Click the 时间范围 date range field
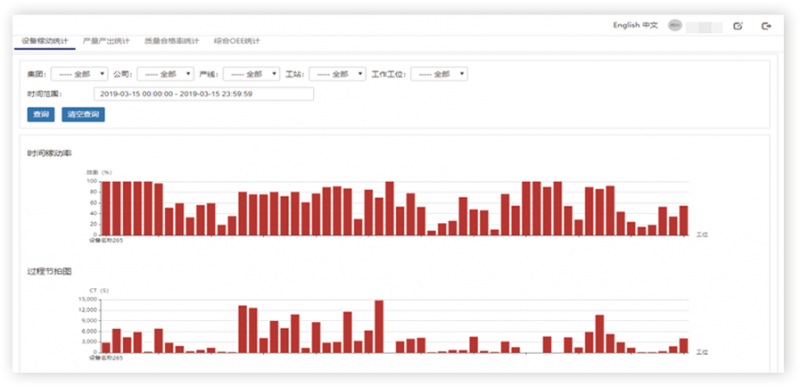The height and width of the screenshot is (387, 800). click(x=204, y=94)
